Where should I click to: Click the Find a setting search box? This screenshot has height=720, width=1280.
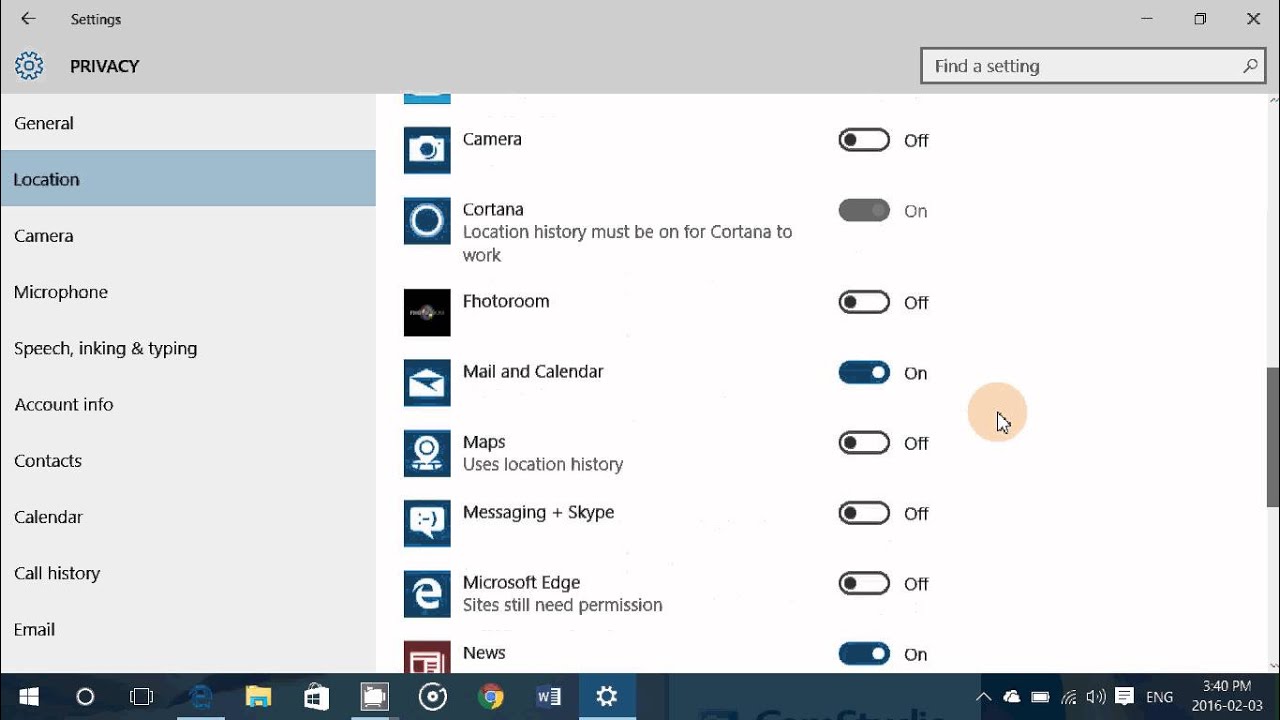tap(1090, 65)
